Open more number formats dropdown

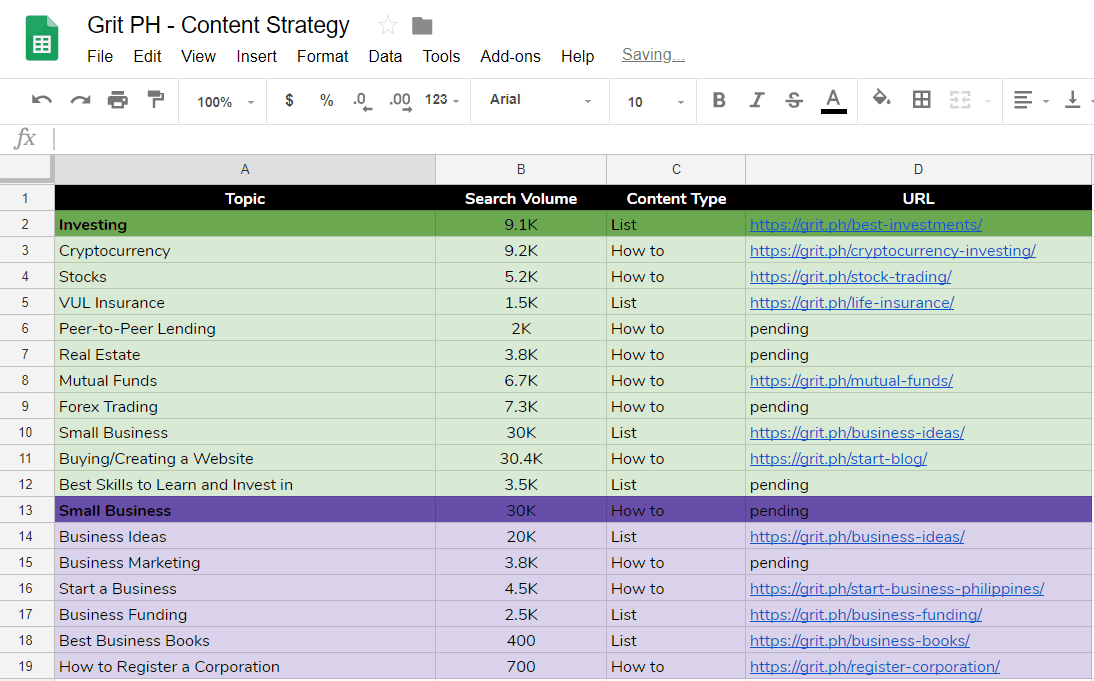point(442,100)
